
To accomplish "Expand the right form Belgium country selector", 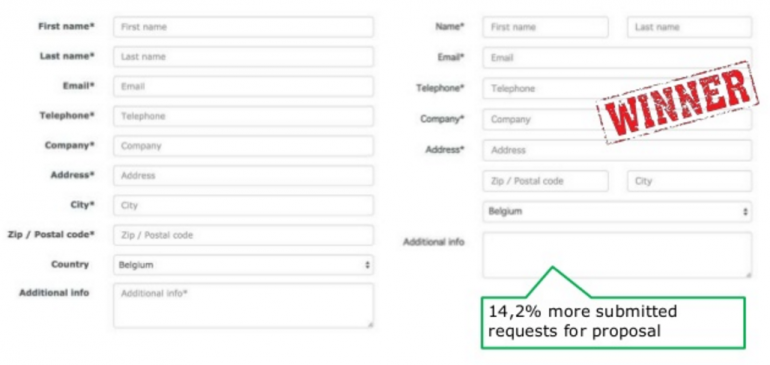I will [617, 212].
